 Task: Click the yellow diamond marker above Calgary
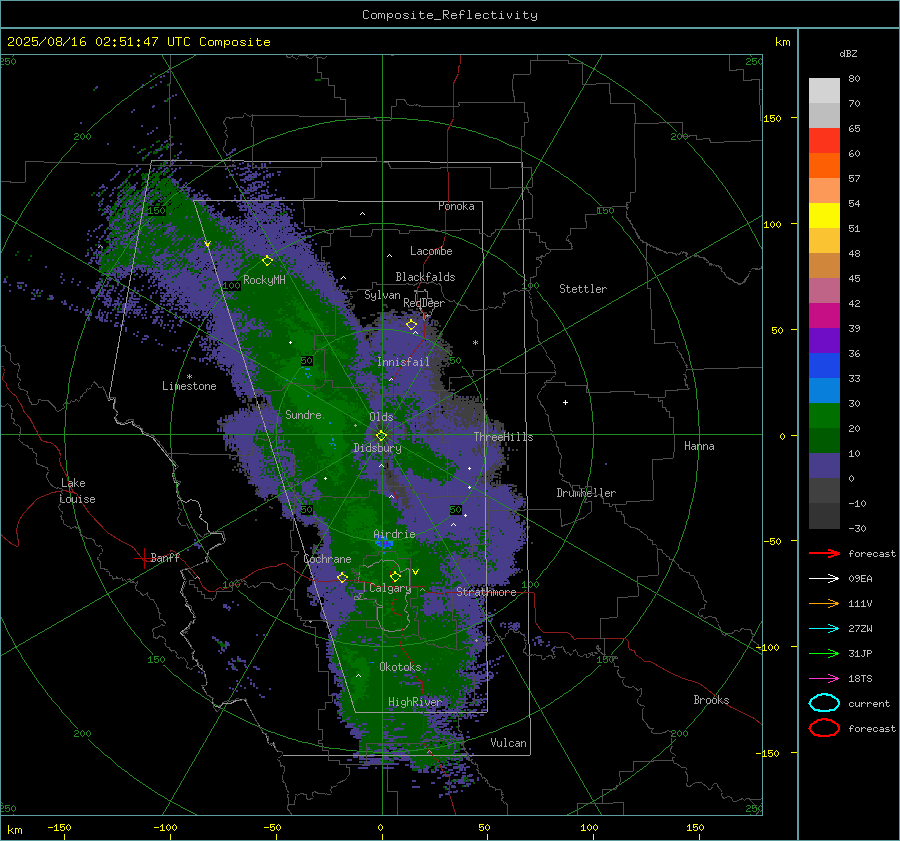pos(395,576)
